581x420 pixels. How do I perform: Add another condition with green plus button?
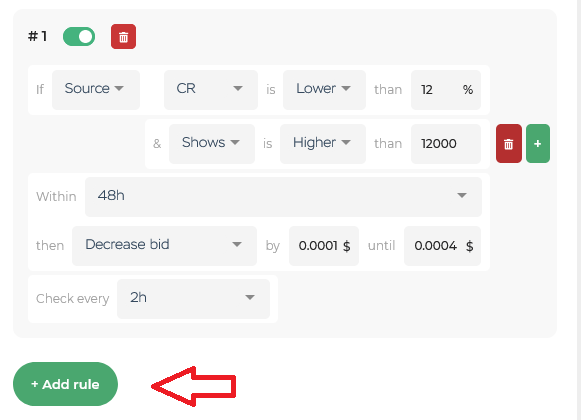[538, 143]
